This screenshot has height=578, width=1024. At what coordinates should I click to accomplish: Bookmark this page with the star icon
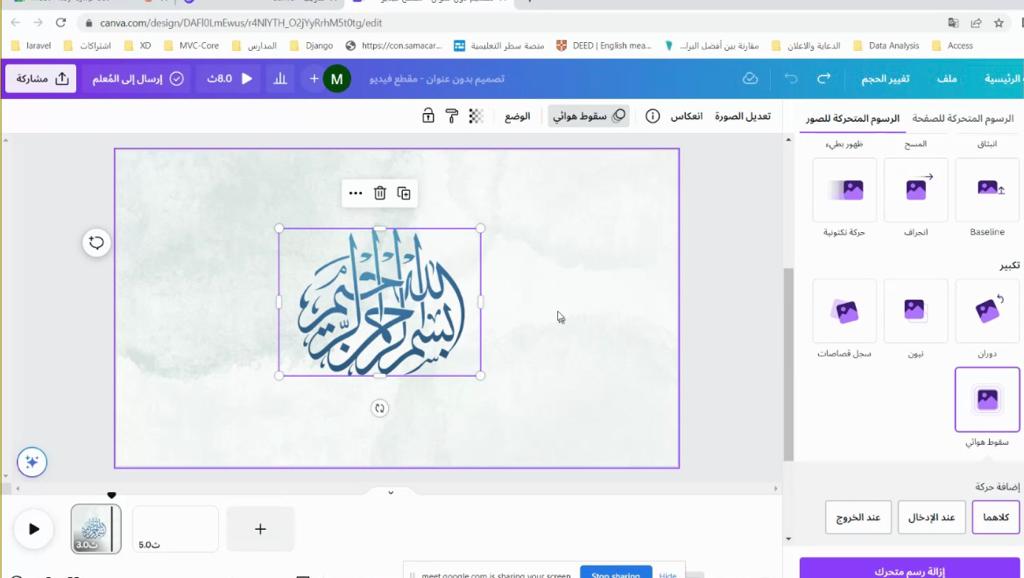pyautogui.click(x=999, y=23)
